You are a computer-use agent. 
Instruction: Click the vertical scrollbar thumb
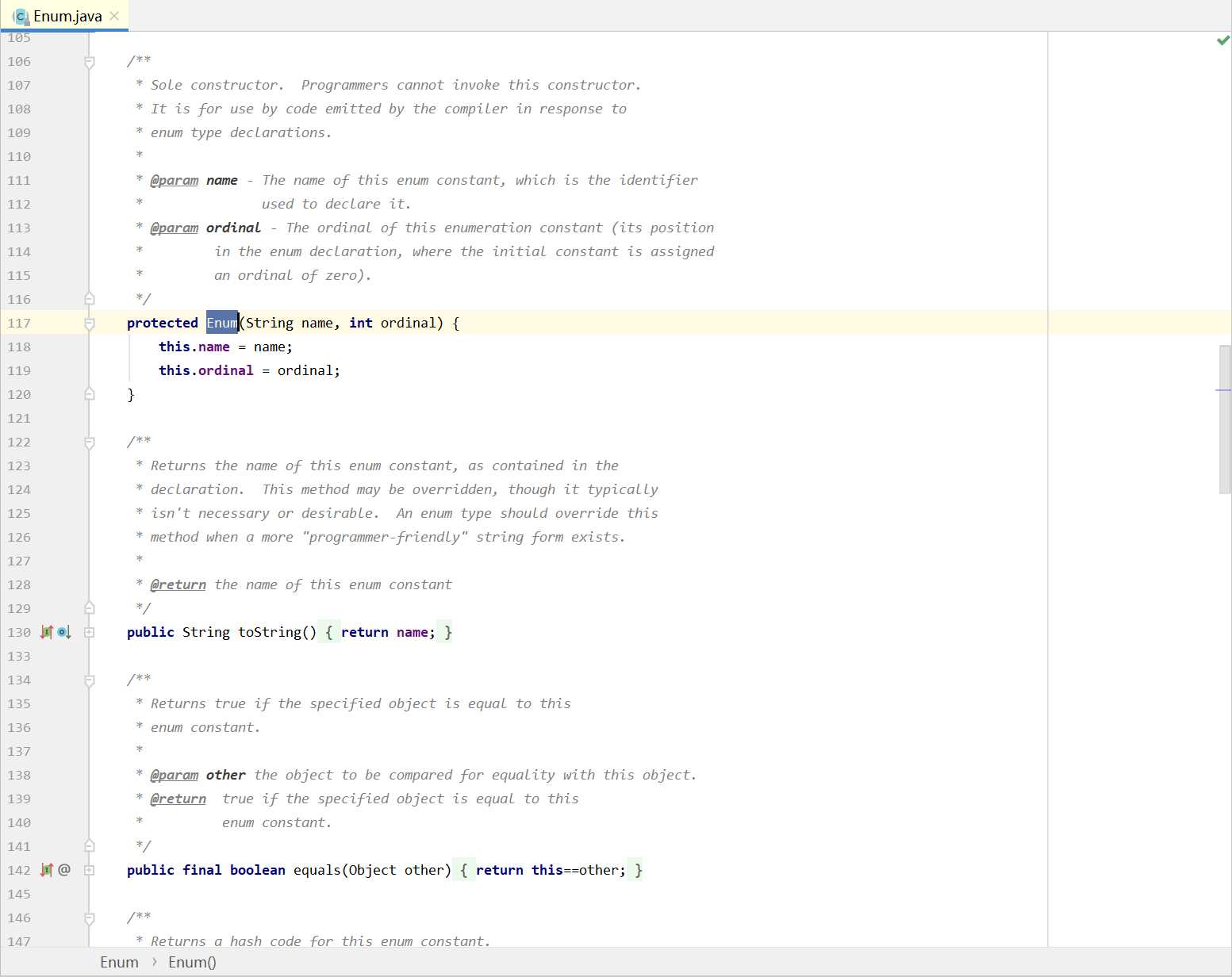point(1225,420)
